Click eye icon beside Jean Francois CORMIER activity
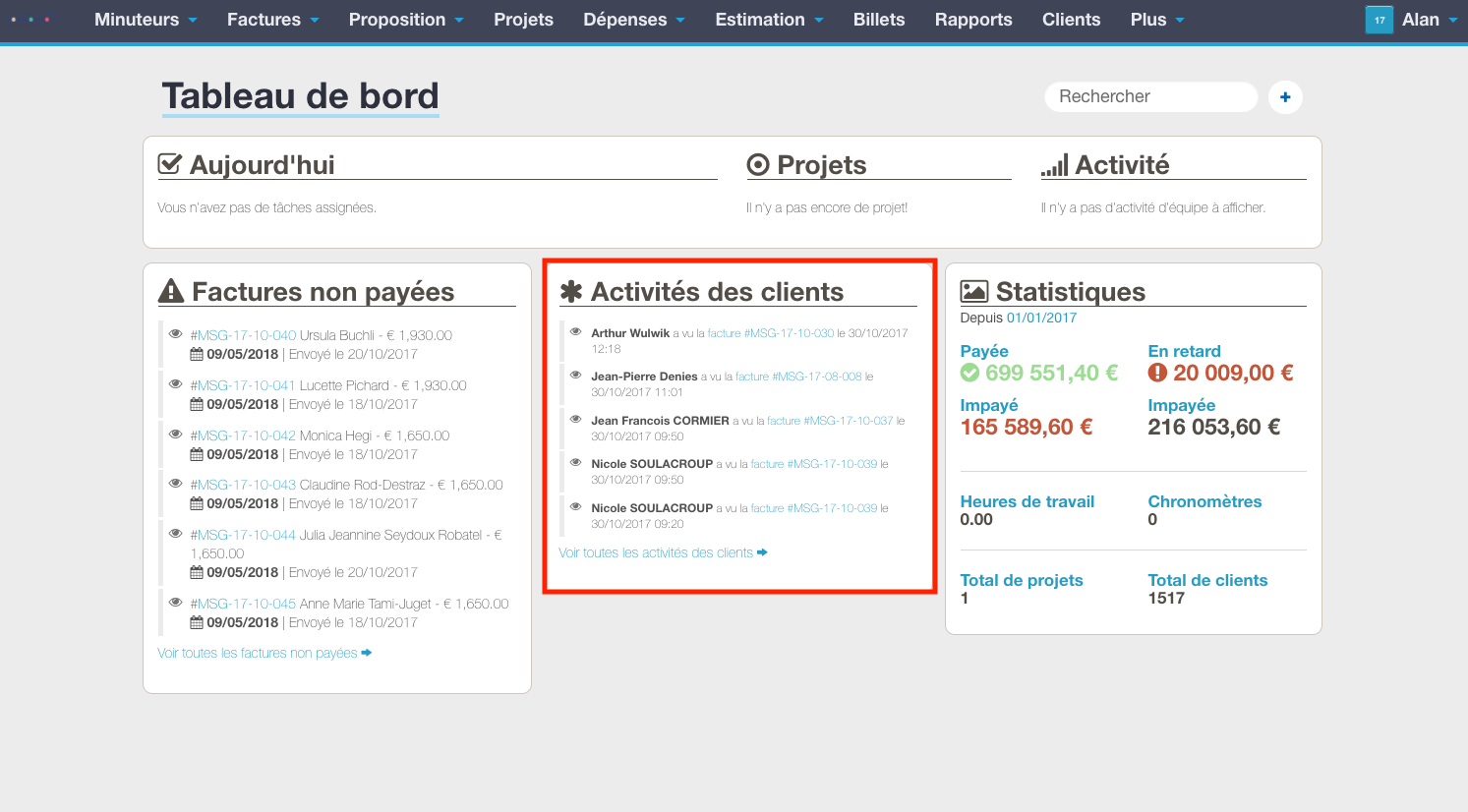Screen dimensions: 1468x812 pyautogui.click(x=576, y=419)
